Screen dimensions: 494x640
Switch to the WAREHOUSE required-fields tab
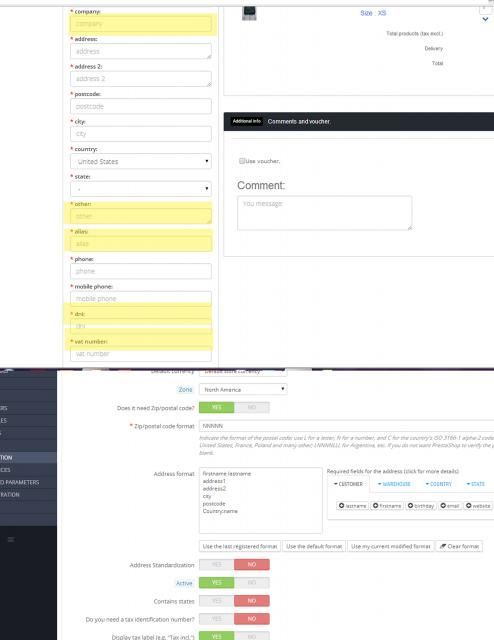[x=394, y=484]
